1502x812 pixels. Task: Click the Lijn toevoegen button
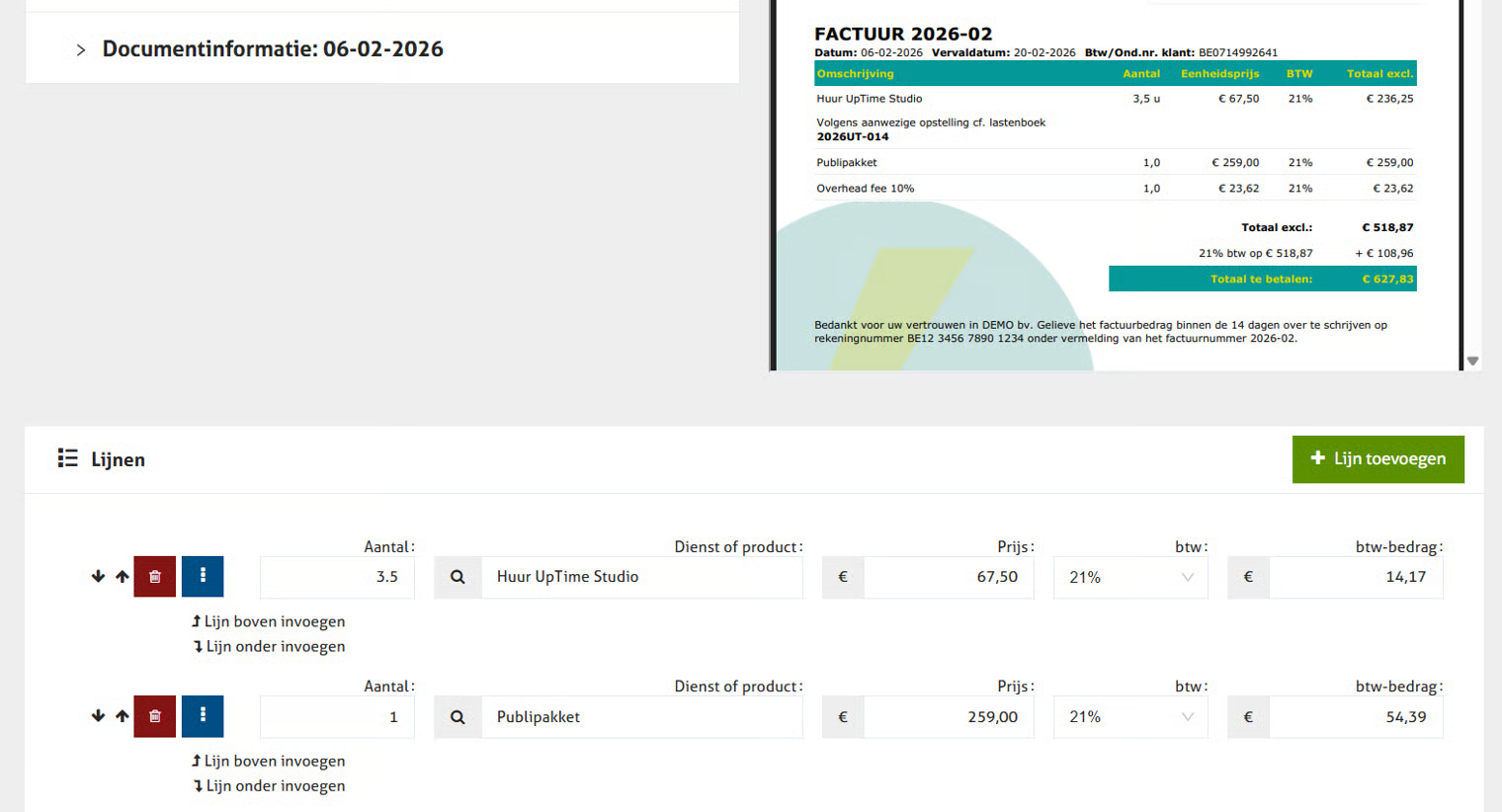coord(1377,459)
